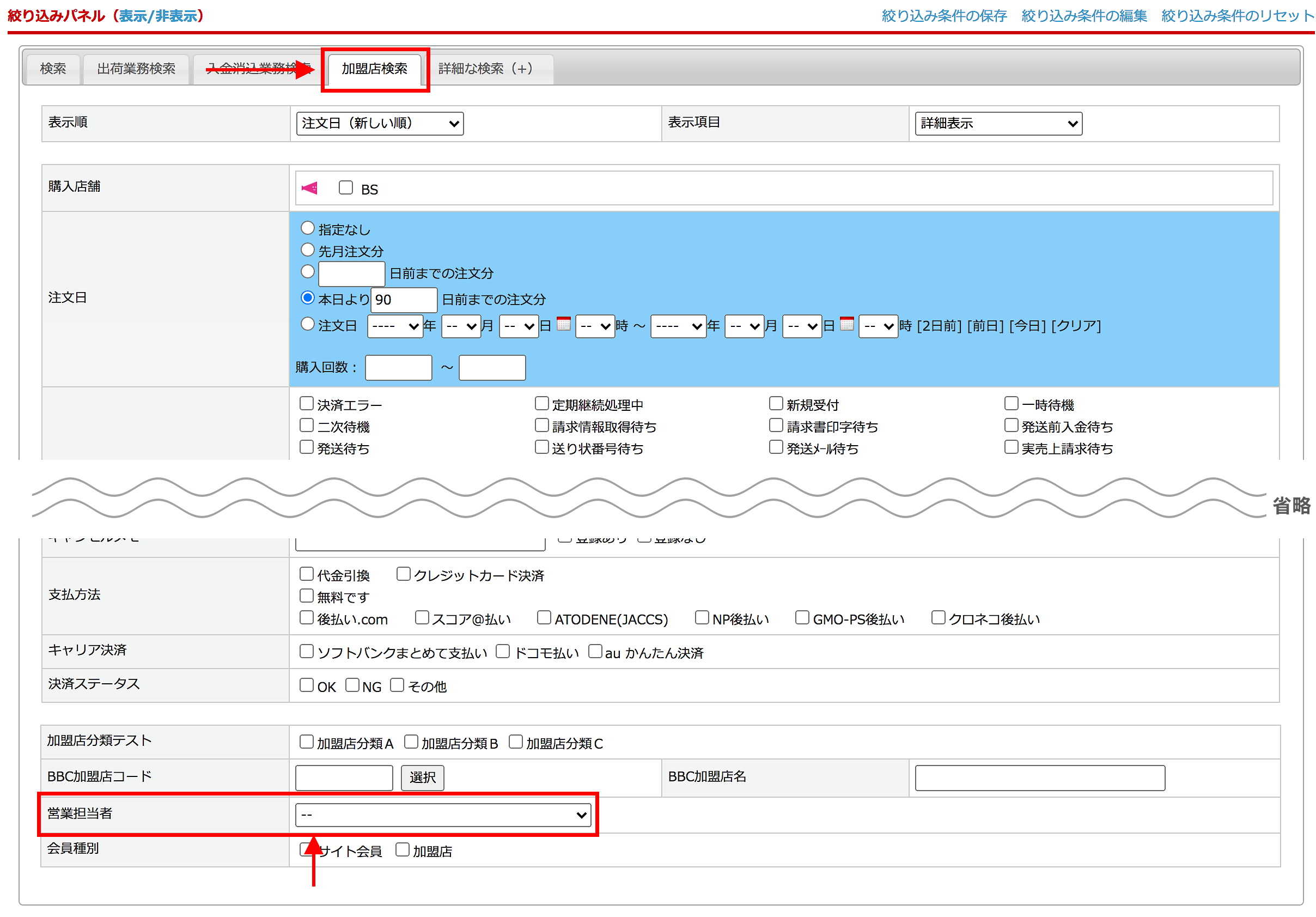1316x917 pixels.
Task: Click the 絞り込み条件の保存 link
Action: [x=944, y=15]
